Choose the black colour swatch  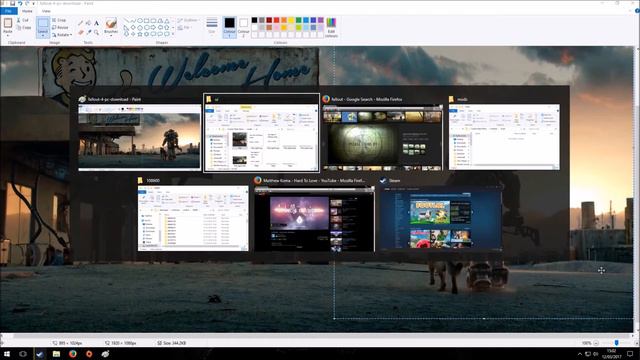click(x=254, y=20)
